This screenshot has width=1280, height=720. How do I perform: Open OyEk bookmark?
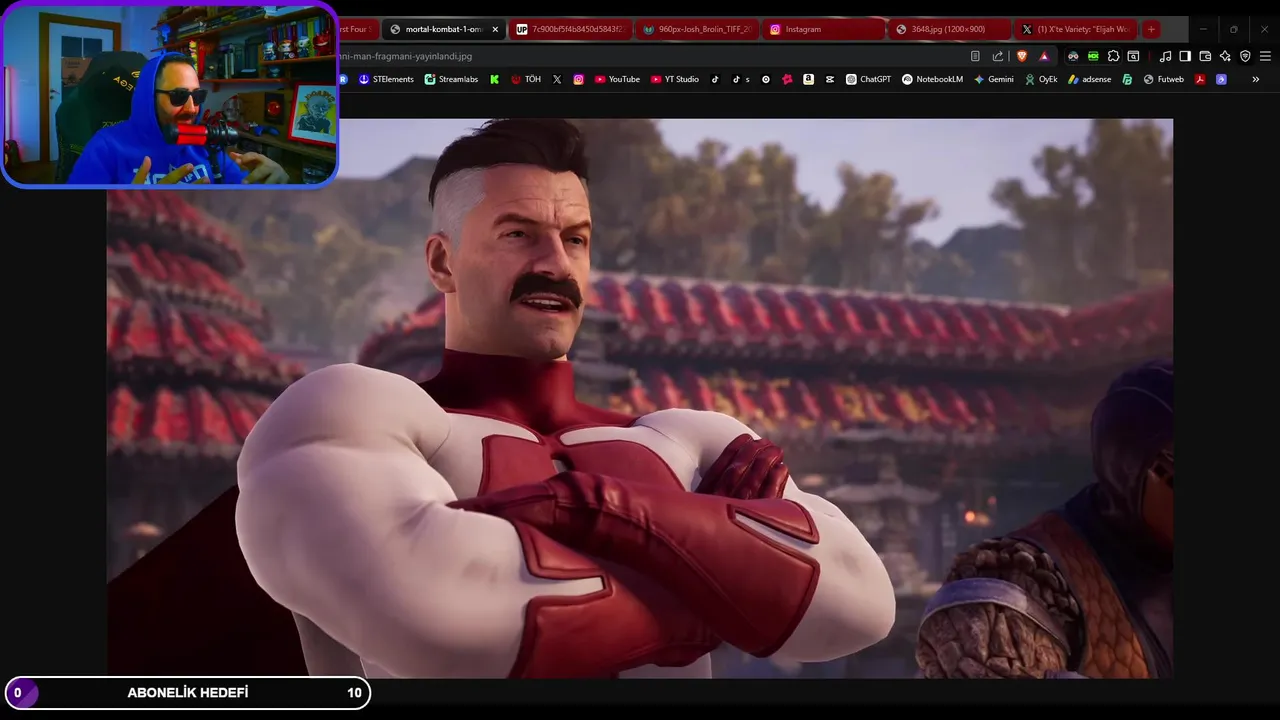coord(1041,79)
